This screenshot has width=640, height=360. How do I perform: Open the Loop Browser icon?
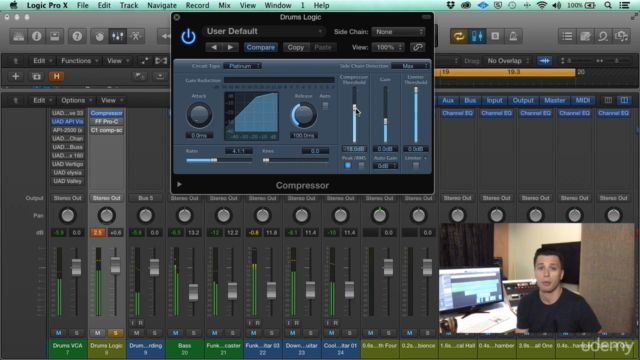point(603,36)
